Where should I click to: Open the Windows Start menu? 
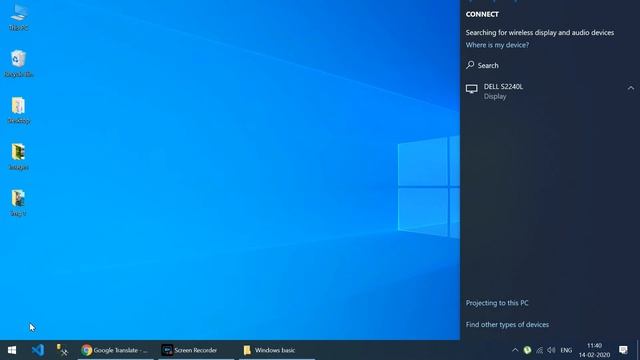coord(12,350)
